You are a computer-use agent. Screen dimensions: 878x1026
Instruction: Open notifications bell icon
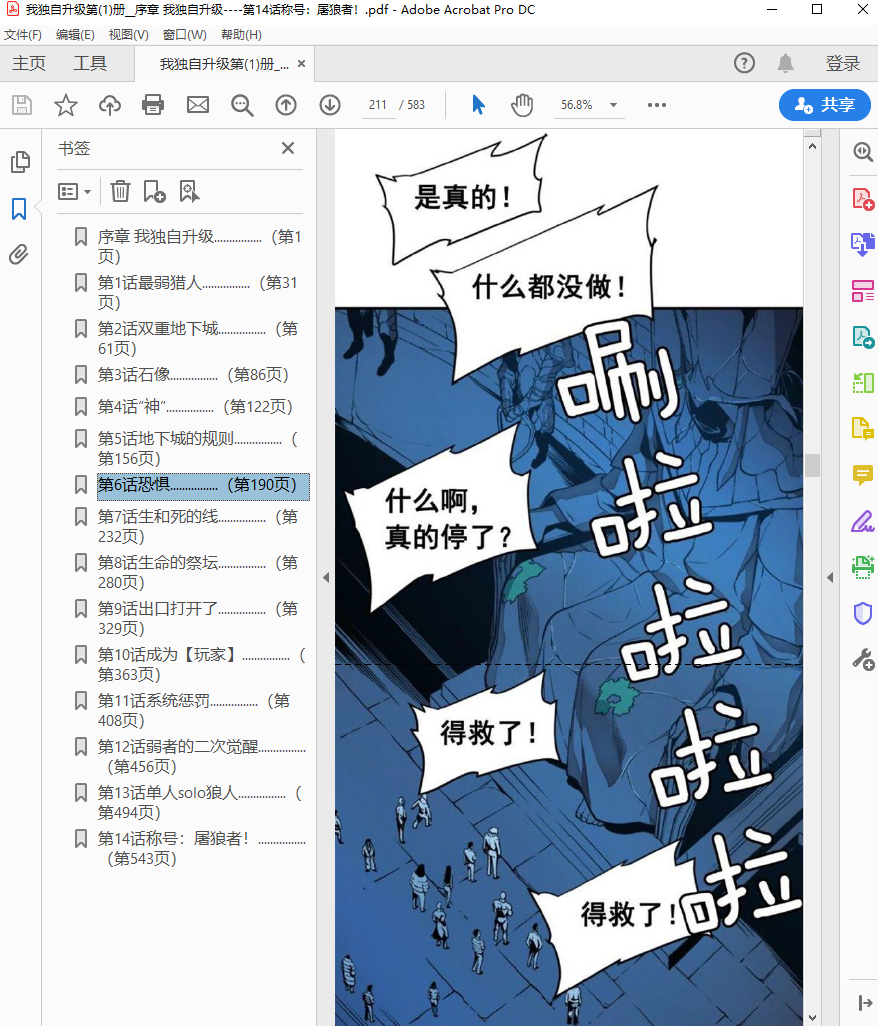[x=785, y=63]
